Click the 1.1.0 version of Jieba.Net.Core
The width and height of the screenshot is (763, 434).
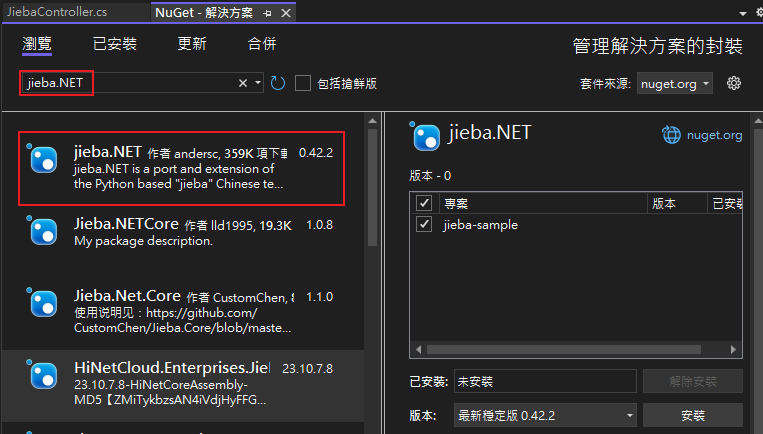click(319, 297)
